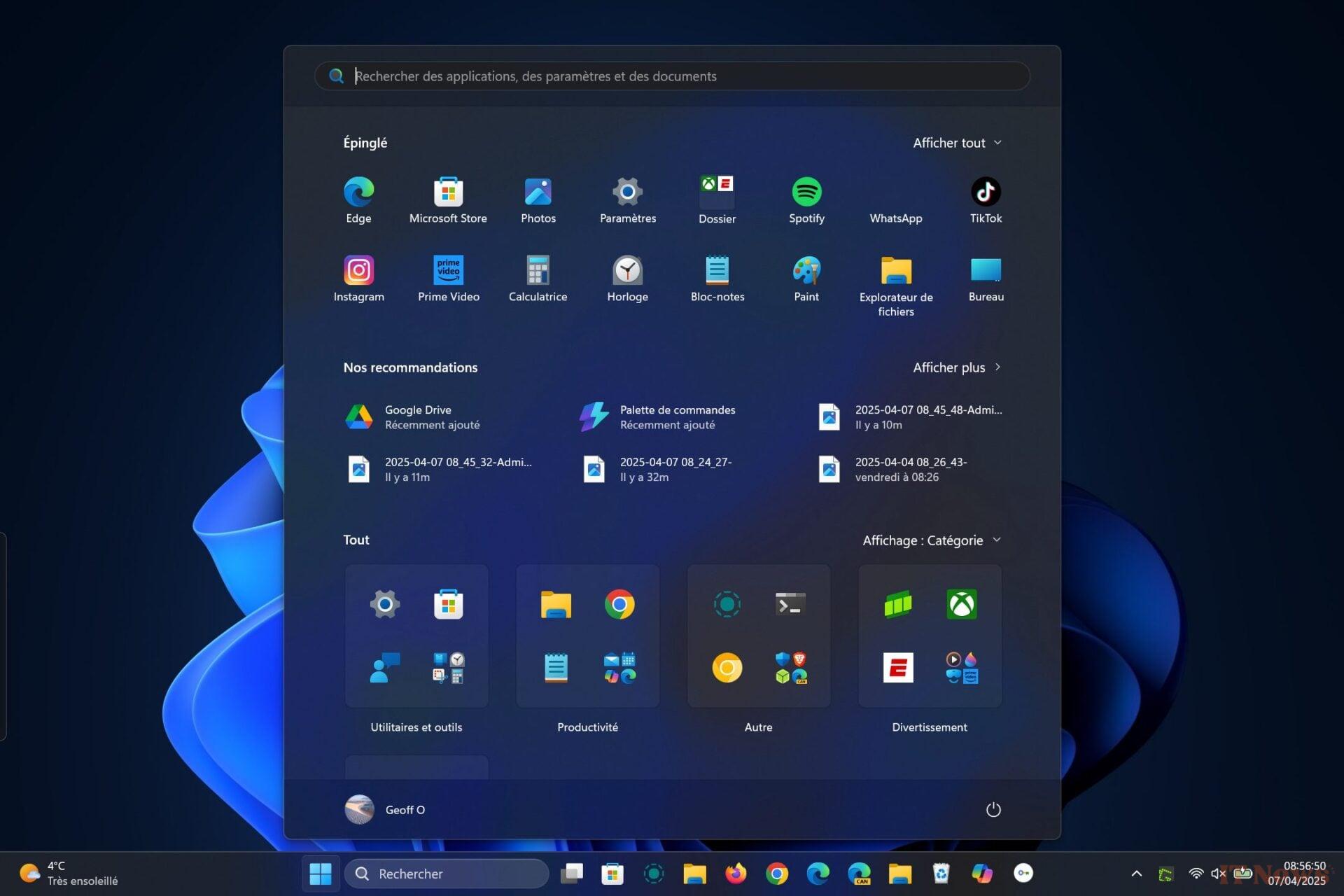Open Firefox from the taskbar
This screenshot has width=1344, height=896.
tap(736, 874)
